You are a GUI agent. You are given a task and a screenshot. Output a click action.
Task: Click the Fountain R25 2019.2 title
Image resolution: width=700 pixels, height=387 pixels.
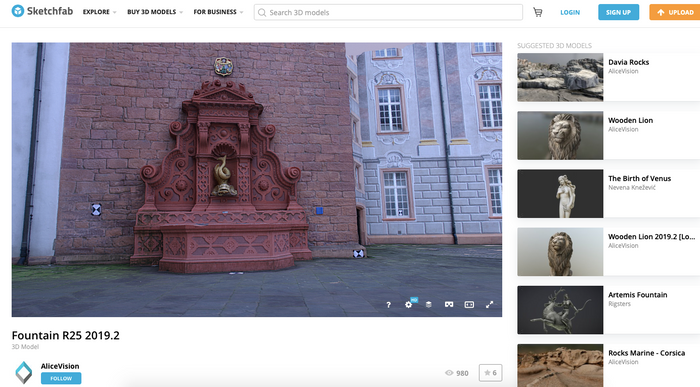[x=66, y=335]
